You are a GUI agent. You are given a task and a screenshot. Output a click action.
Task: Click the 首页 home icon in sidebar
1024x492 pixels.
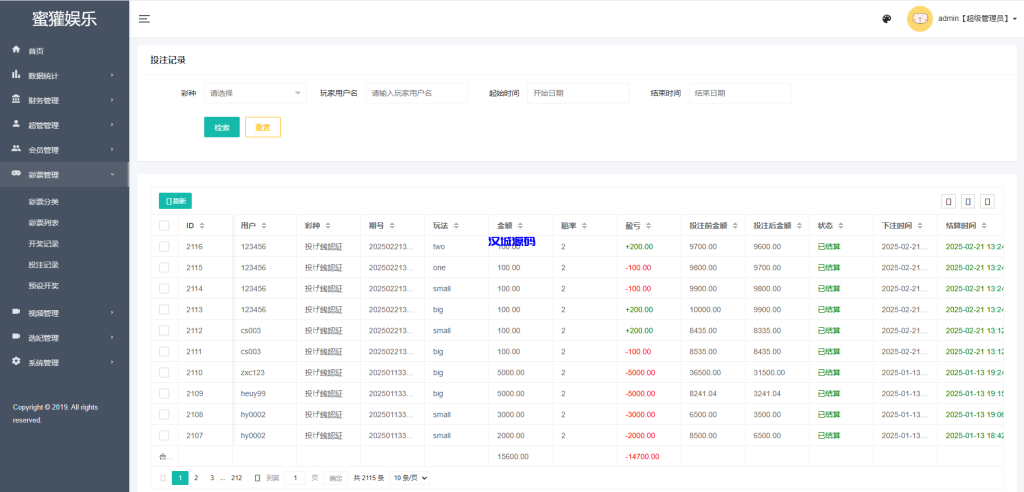(x=16, y=50)
